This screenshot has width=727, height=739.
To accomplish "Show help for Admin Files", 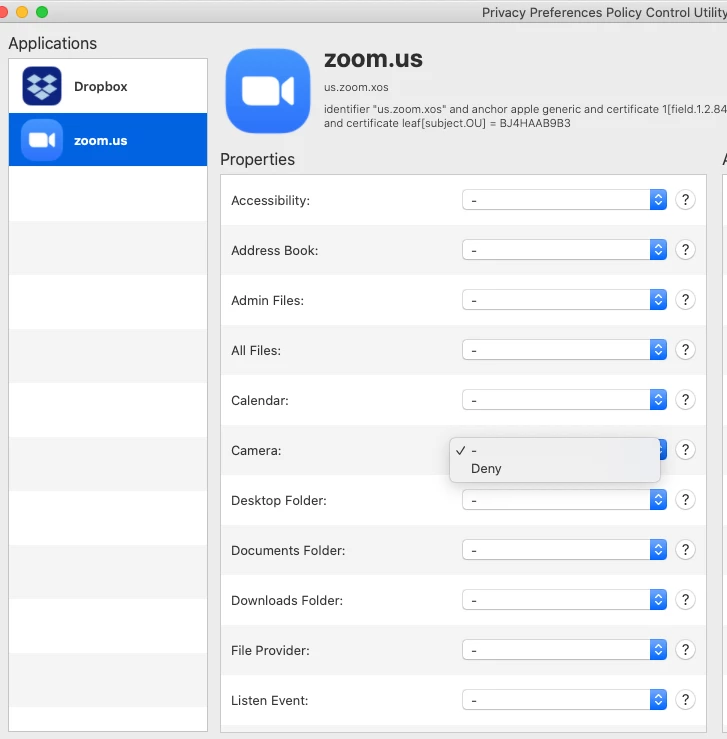I will [x=685, y=300].
